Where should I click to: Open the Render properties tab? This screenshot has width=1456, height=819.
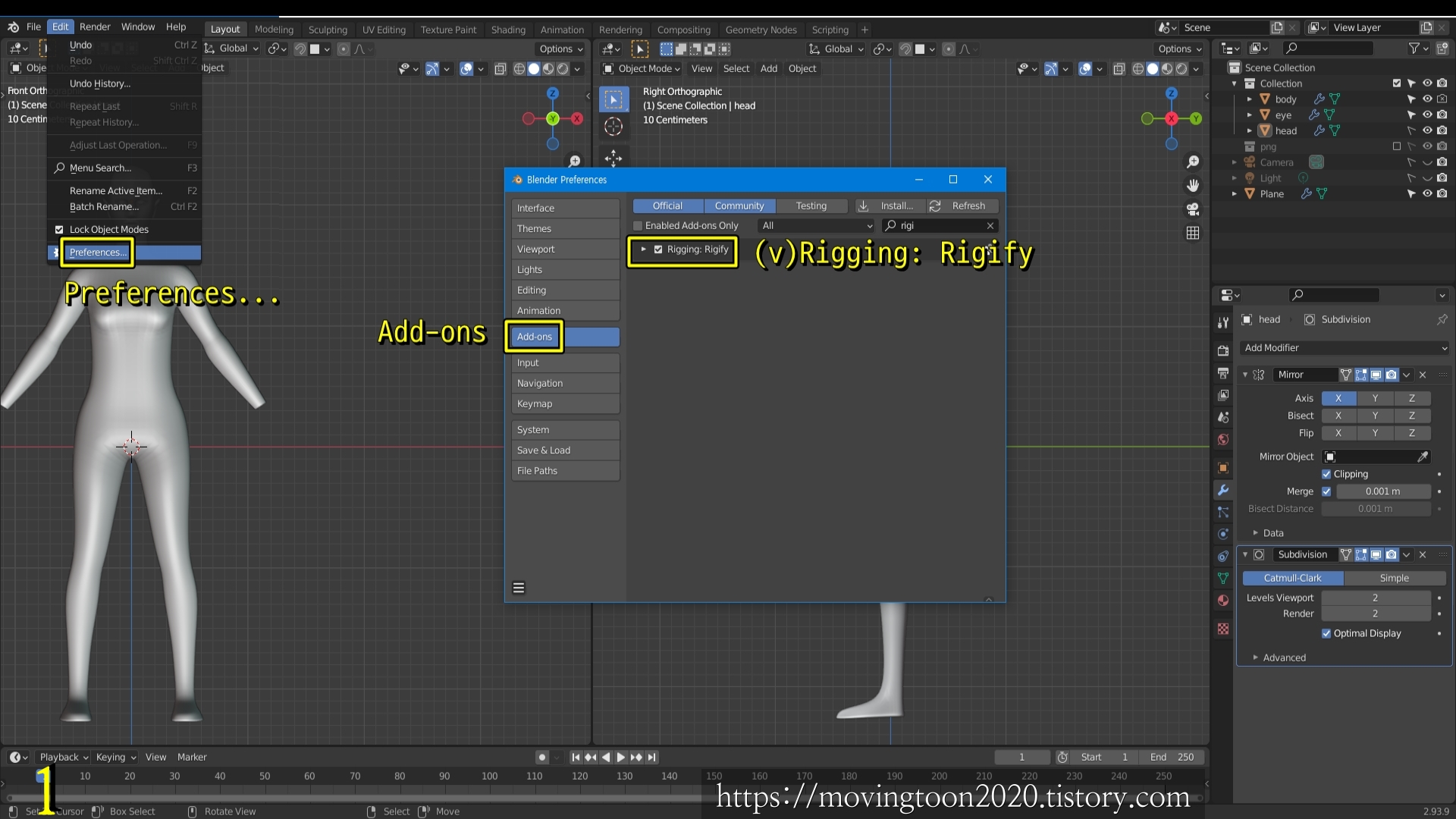coord(1222,350)
